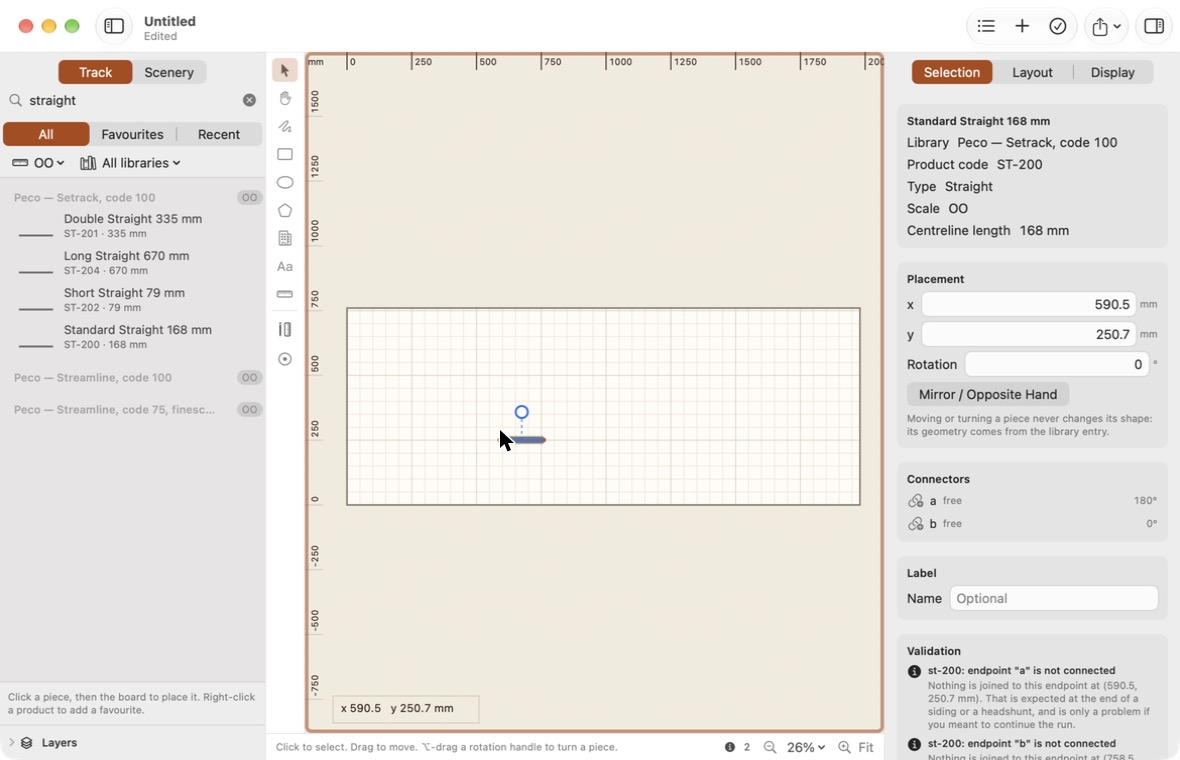Screen dimensions: 1180x760
Task: Select the rectangle shape tool
Action: [284, 154]
